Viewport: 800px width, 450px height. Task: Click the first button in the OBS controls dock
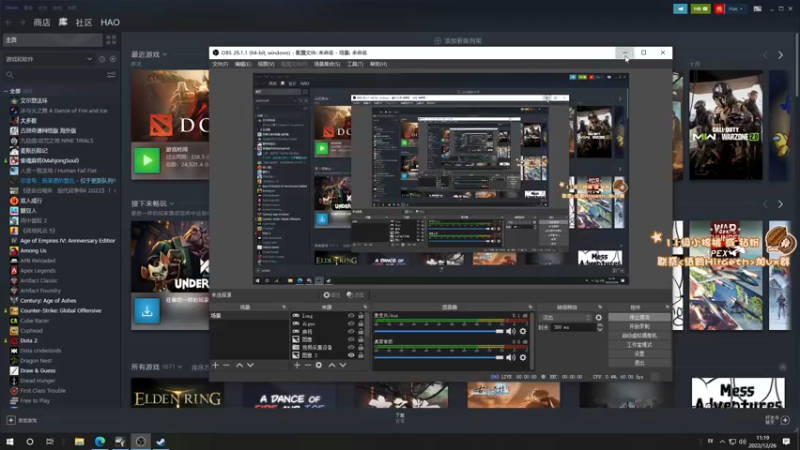[639, 317]
